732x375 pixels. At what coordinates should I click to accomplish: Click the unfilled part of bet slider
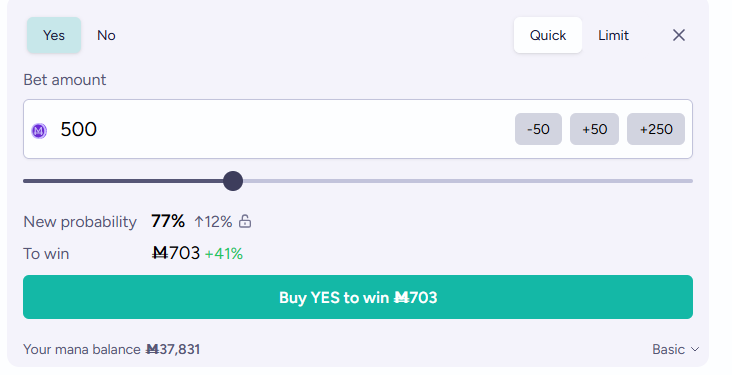click(x=468, y=181)
